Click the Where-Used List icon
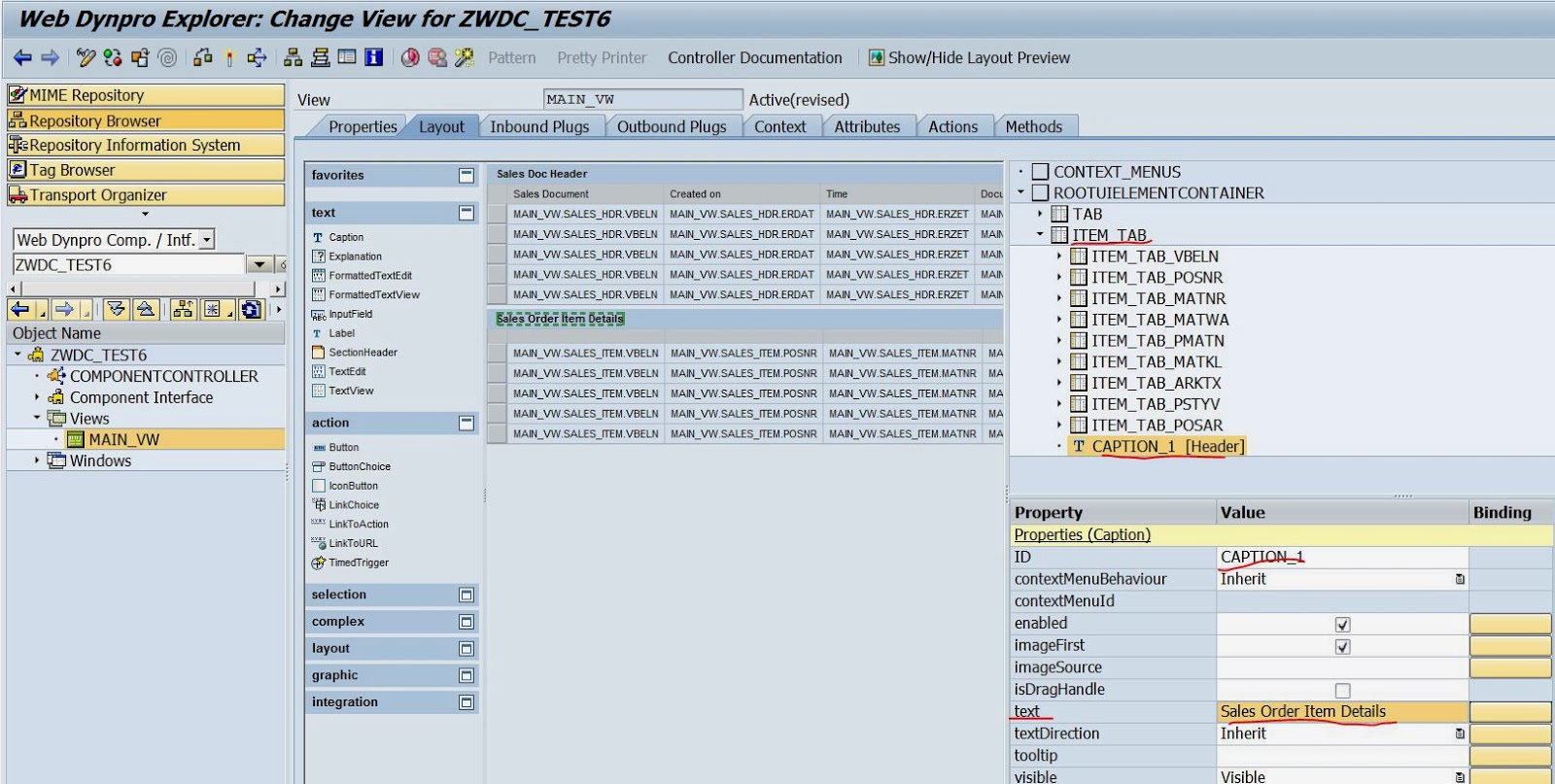This screenshot has height=784, width=1555. point(257,58)
